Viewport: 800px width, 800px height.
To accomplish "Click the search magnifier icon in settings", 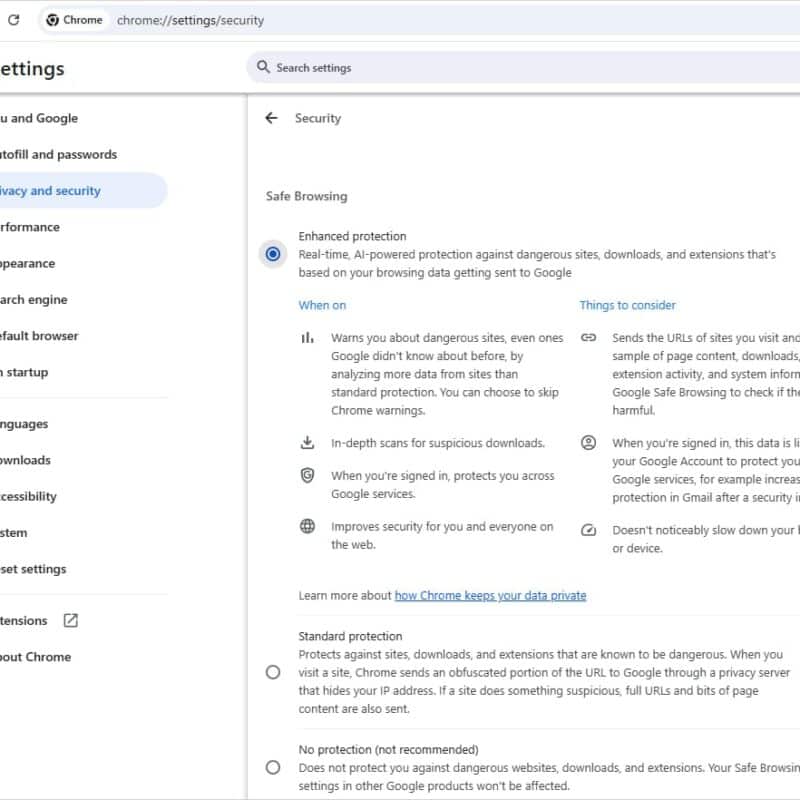I will (x=263, y=67).
